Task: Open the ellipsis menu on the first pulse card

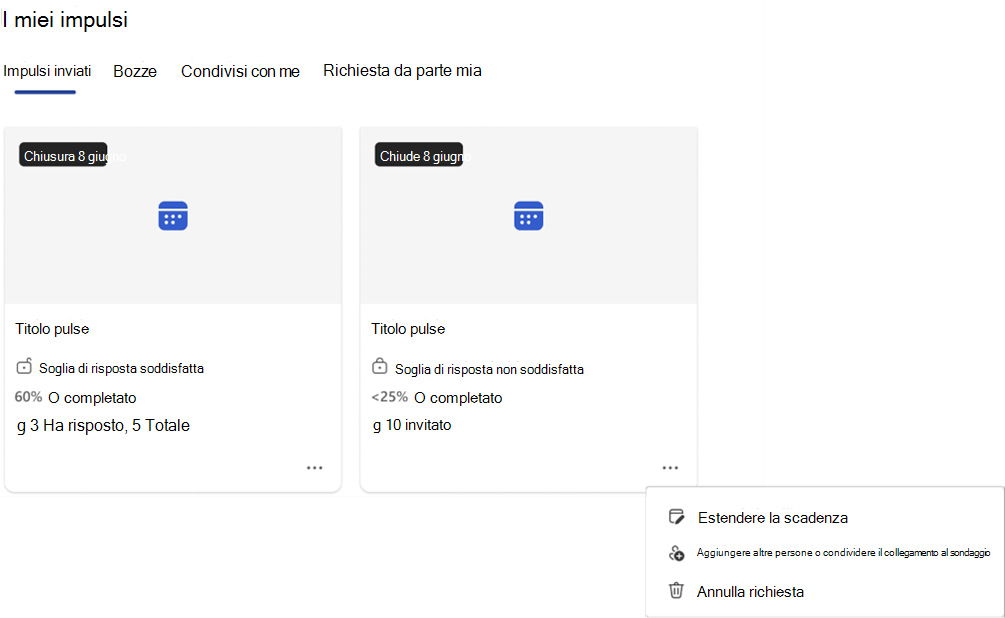Action: coord(315,467)
